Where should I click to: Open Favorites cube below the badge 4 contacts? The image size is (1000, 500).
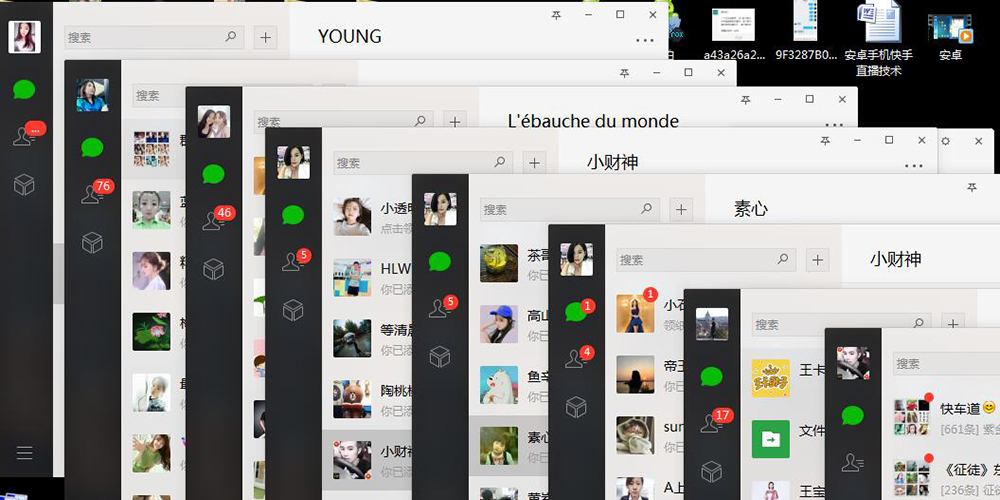576,407
